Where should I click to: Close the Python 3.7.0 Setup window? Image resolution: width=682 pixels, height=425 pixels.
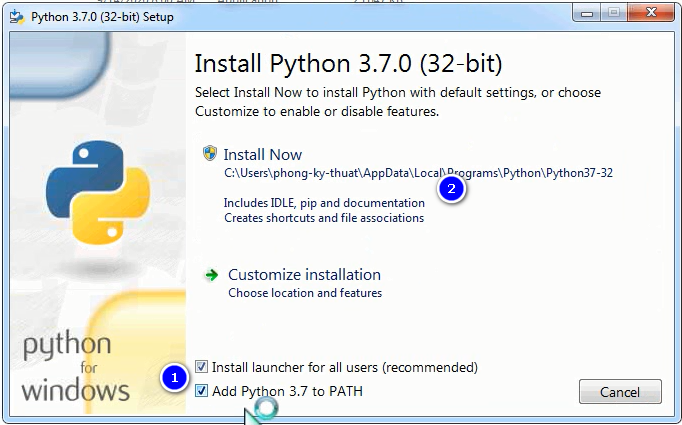coord(651,13)
